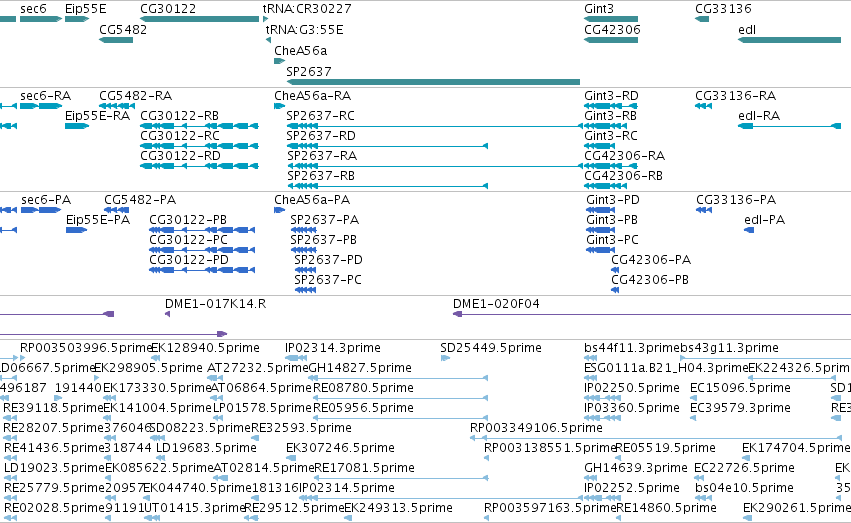Select the CG5482-PA protein label
Viewport: 851px width, 523px height.
[140, 200]
